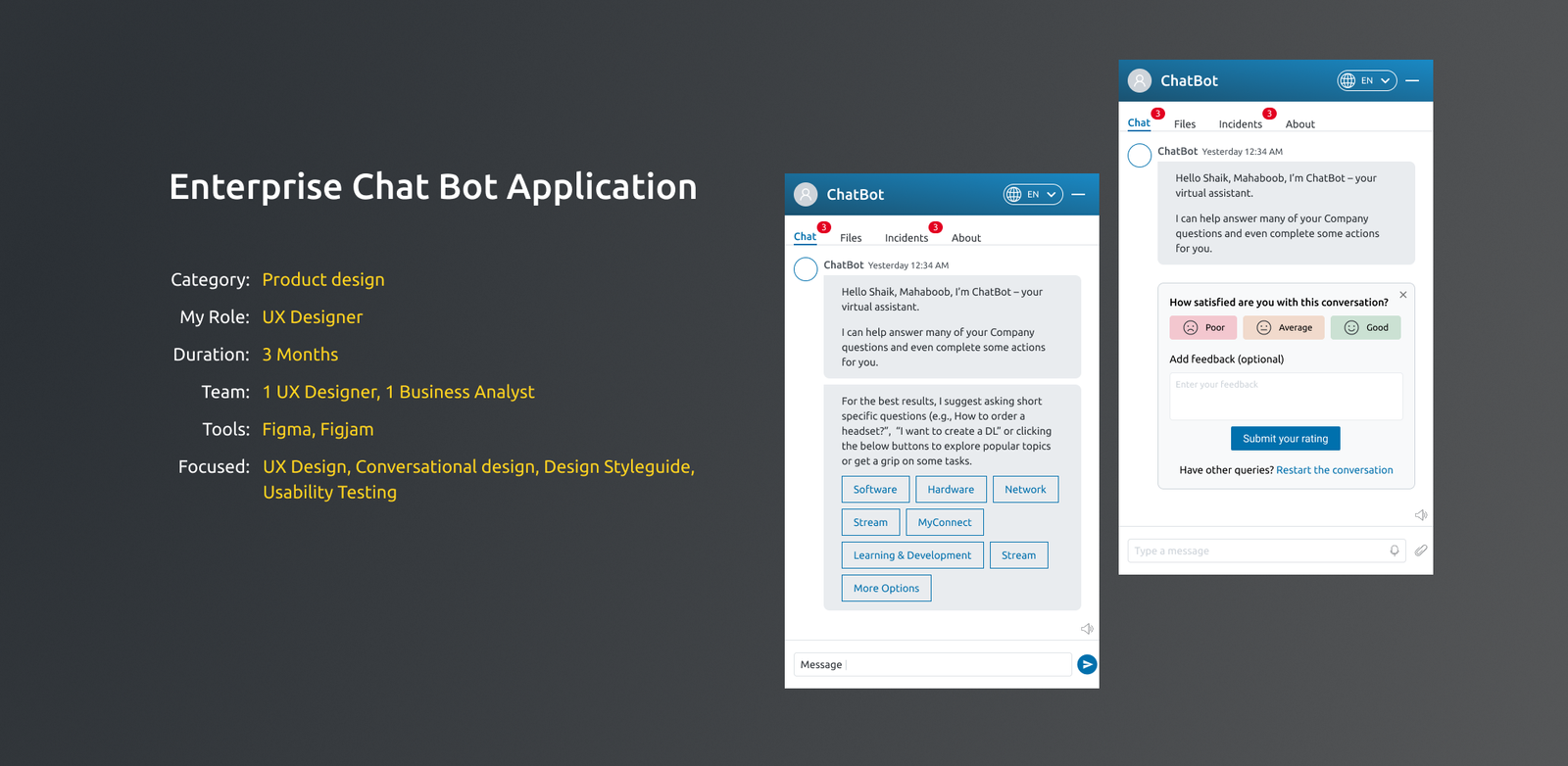Expand the EN language chevron in the survey window
The image size is (1568, 766).
[1386, 80]
